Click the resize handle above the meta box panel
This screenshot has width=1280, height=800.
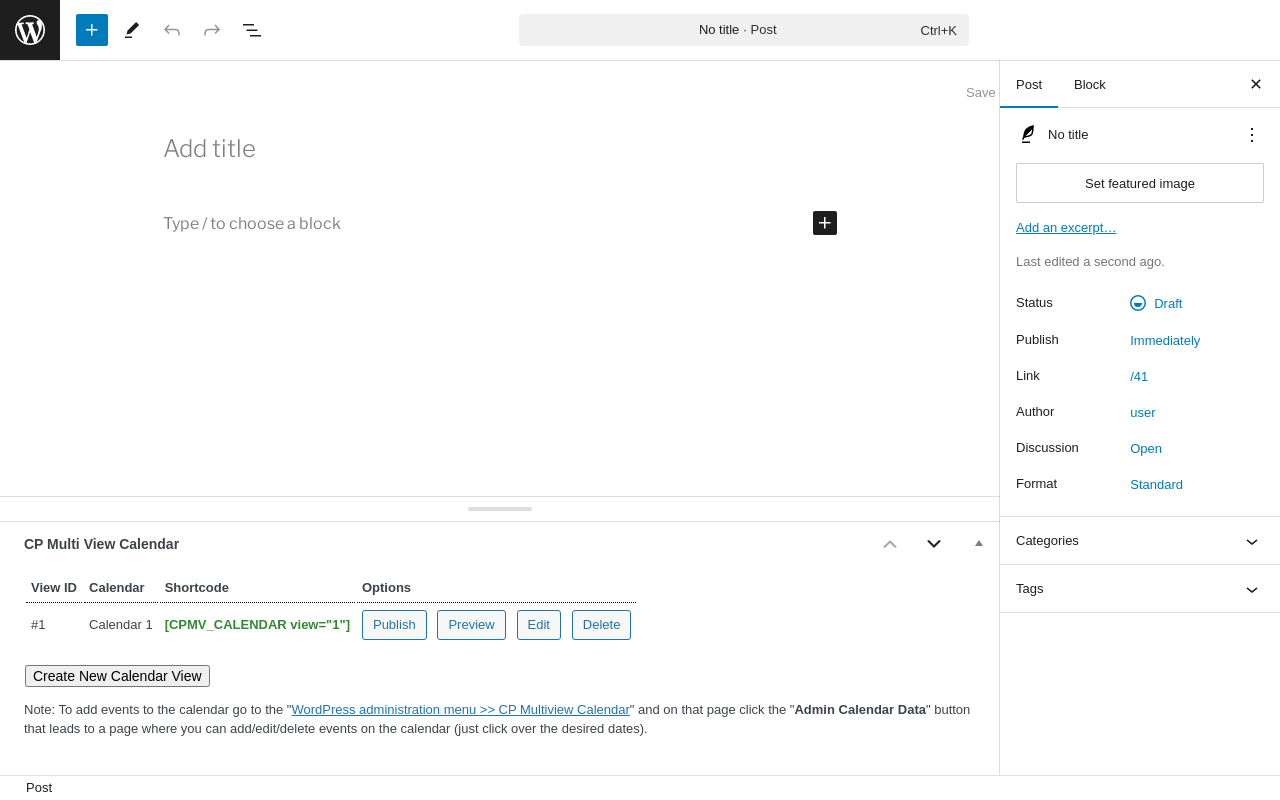[500, 509]
